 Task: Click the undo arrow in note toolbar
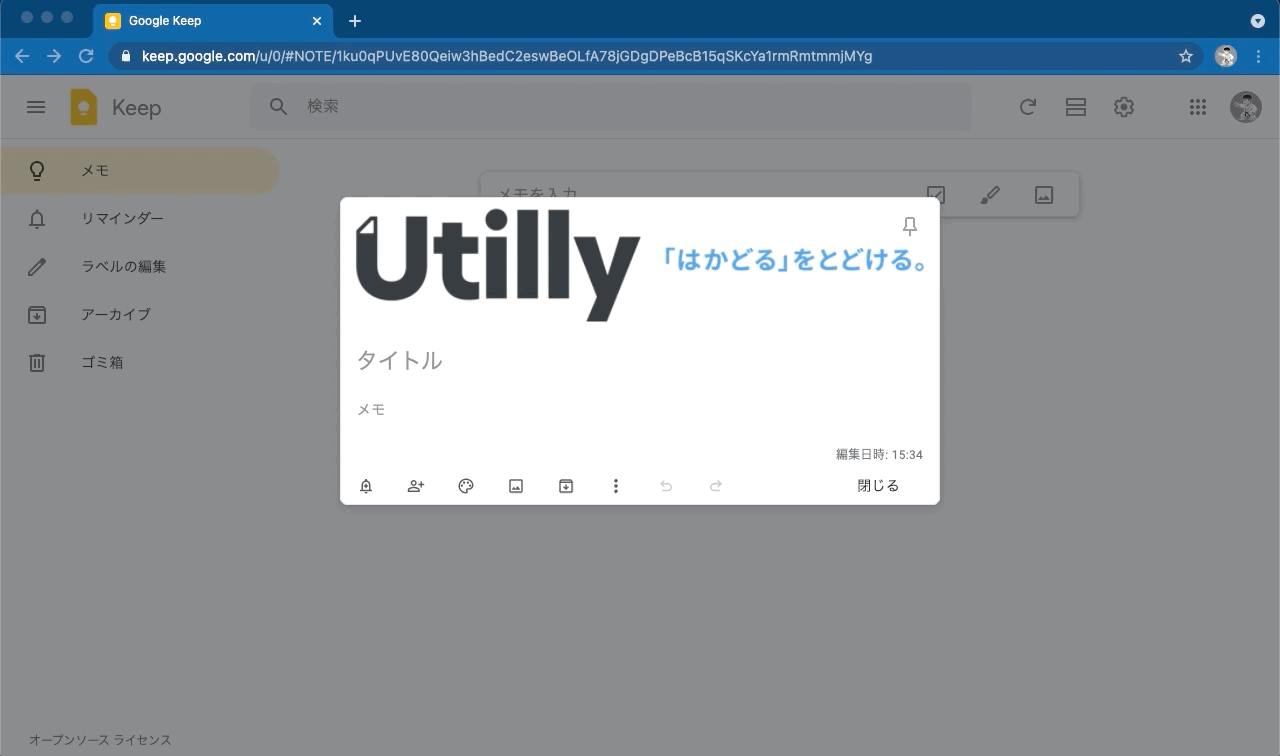tap(666, 486)
